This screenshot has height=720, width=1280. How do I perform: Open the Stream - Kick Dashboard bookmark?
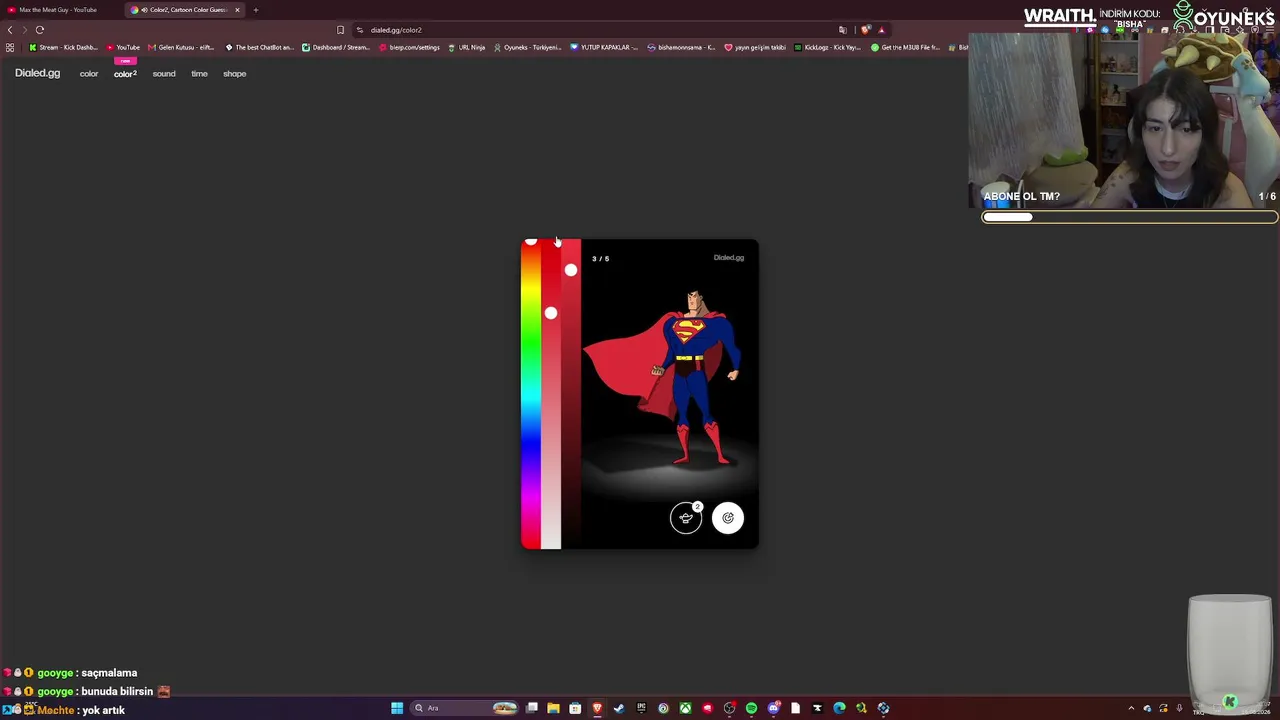coord(64,47)
